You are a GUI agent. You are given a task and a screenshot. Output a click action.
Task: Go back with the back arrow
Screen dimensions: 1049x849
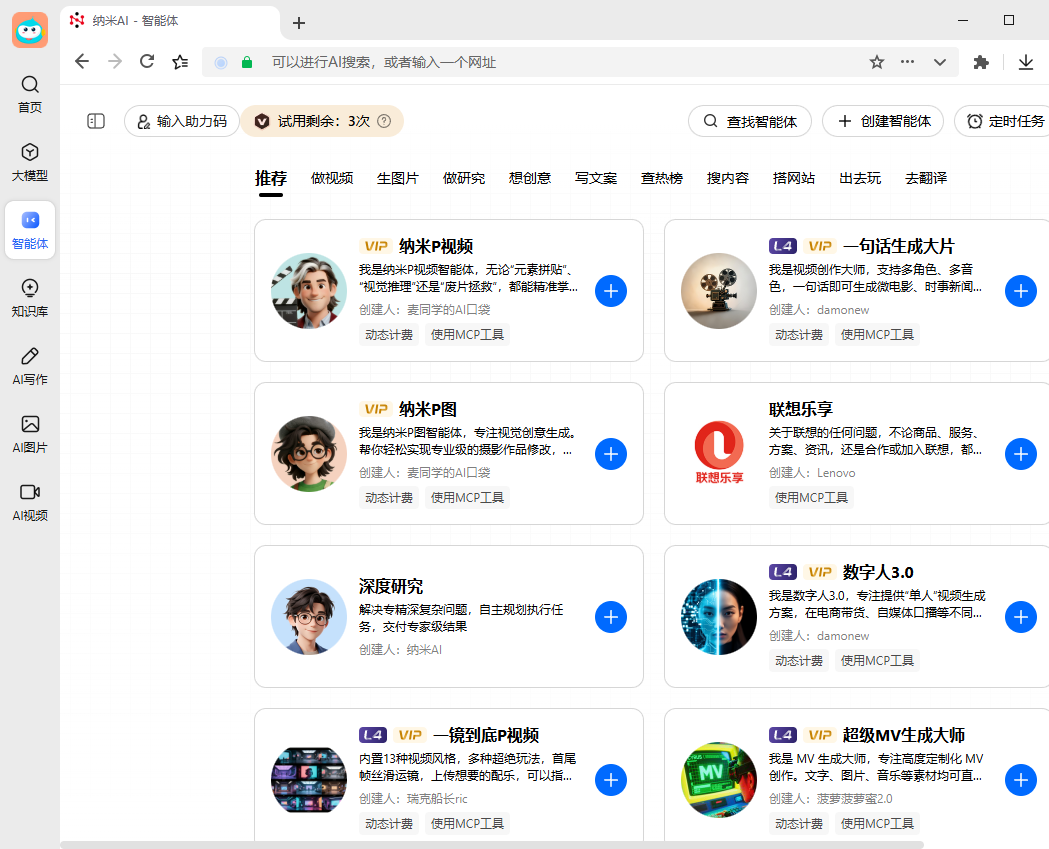pyautogui.click(x=82, y=62)
